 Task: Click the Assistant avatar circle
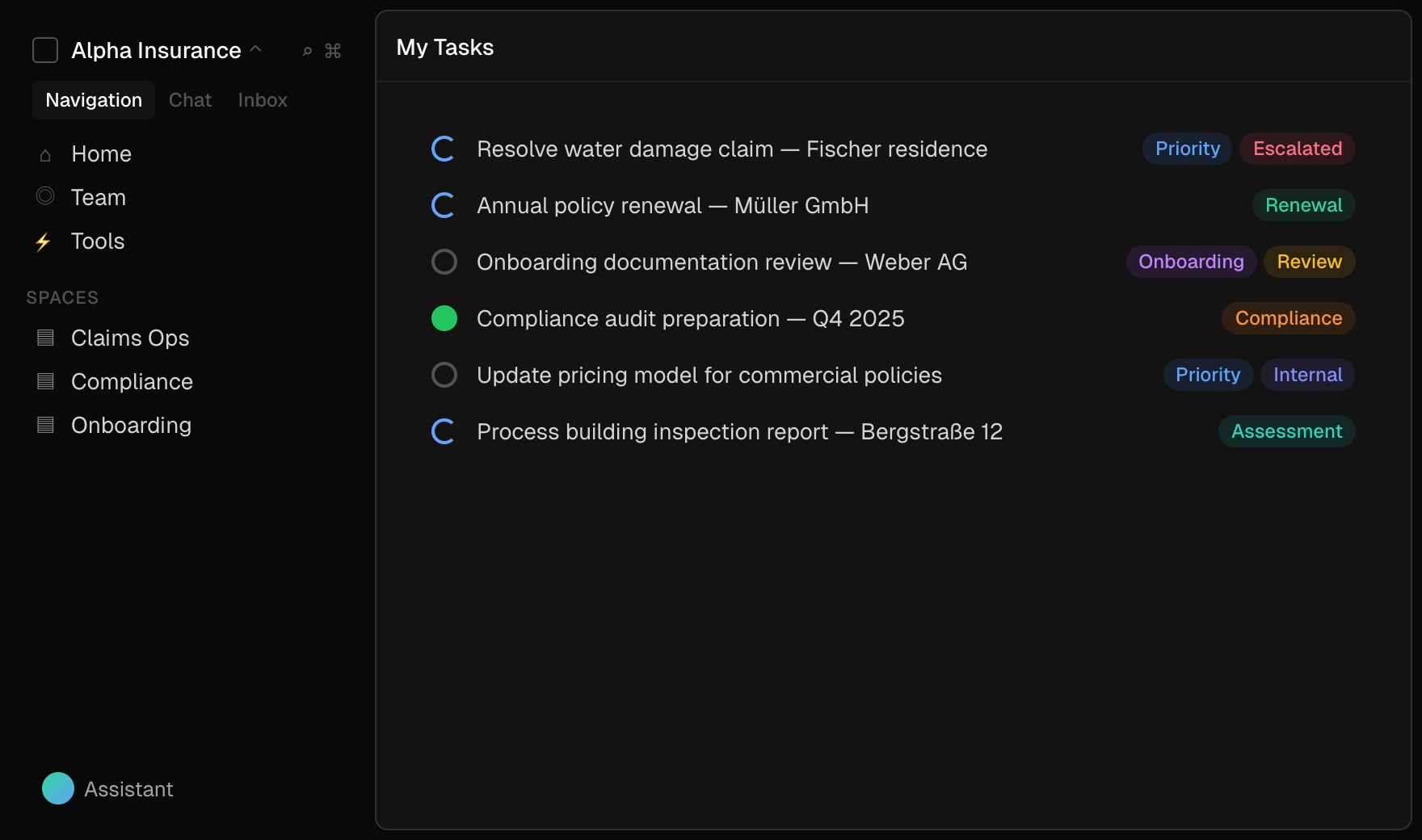coord(57,788)
